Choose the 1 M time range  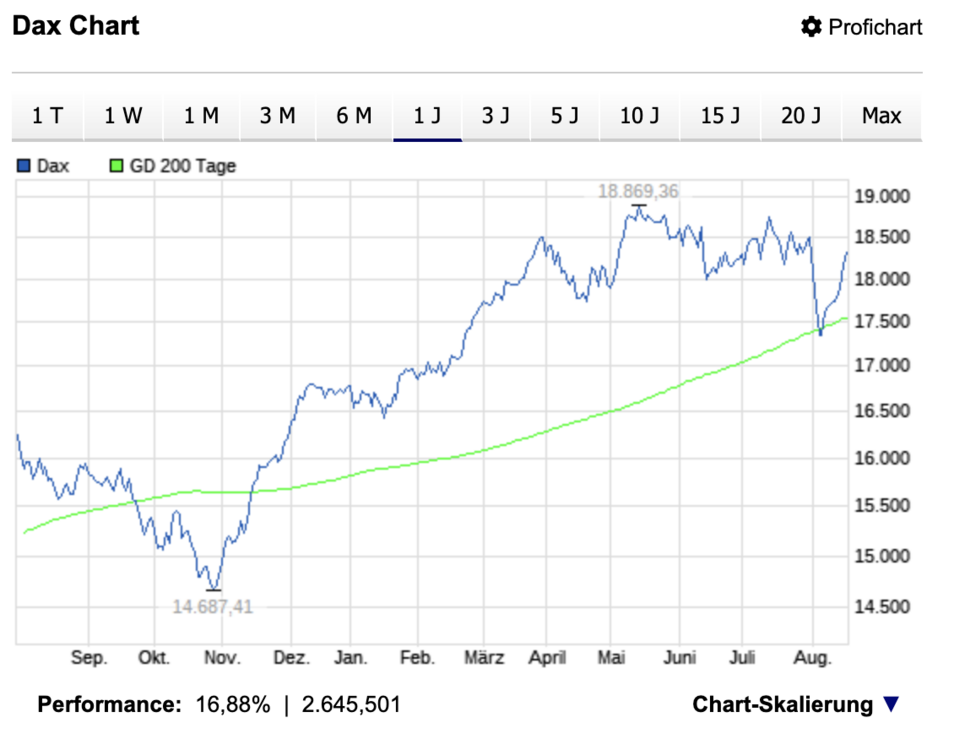(x=201, y=116)
